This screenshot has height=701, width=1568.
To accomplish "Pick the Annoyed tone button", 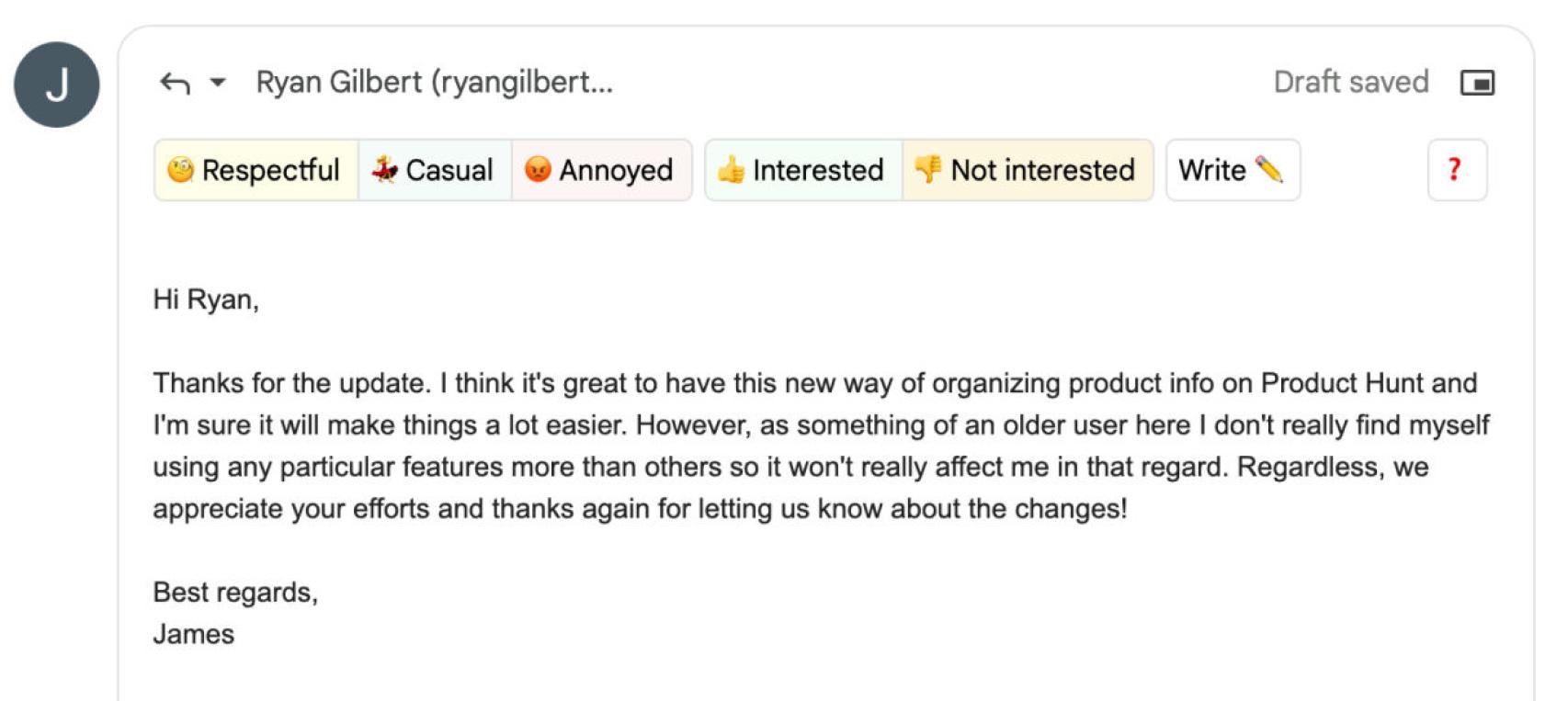I will pos(600,170).
